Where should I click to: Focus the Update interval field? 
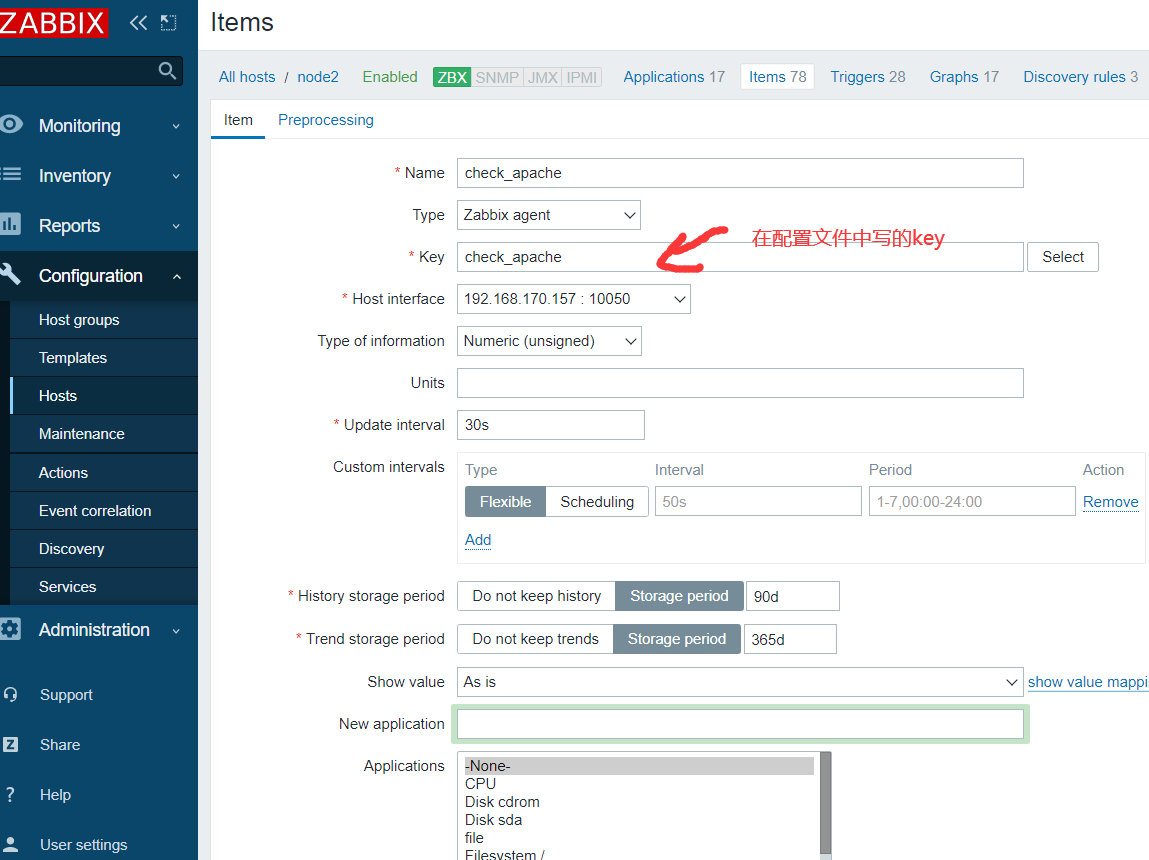pos(551,425)
